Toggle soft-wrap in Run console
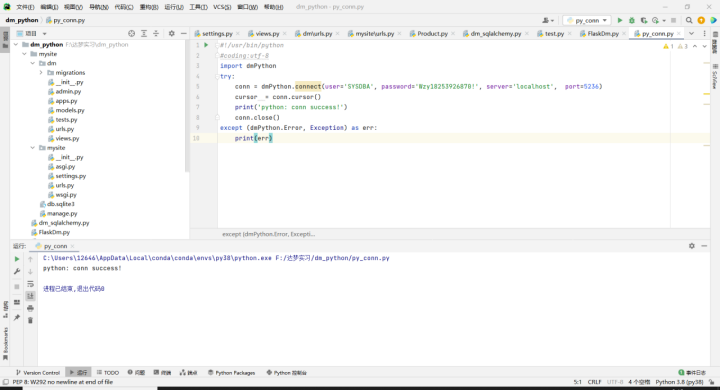Image resolution: width=720 pixels, height=390 pixels. coord(30,284)
